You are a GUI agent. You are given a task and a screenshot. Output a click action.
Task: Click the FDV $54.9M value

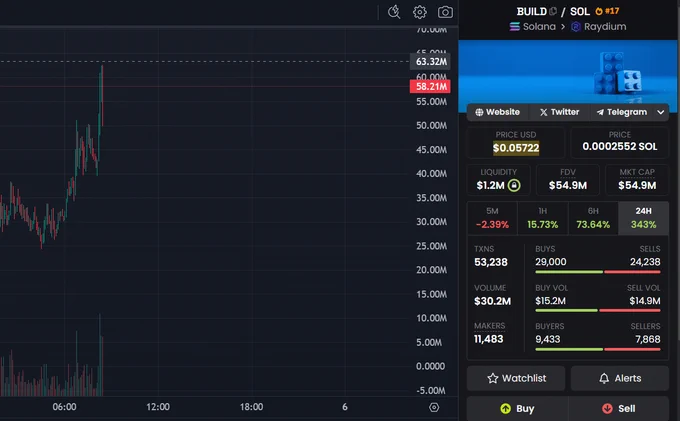pyautogui.click(x=568, y=186)
